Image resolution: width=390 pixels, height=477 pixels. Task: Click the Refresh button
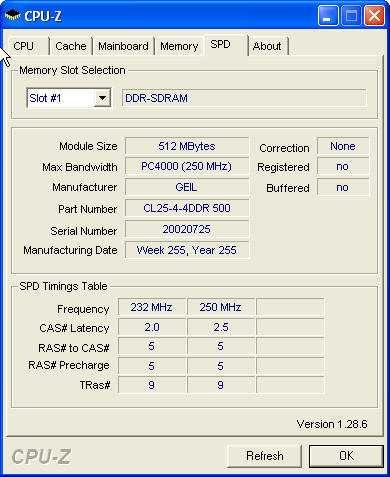click(x=264, y=456)
